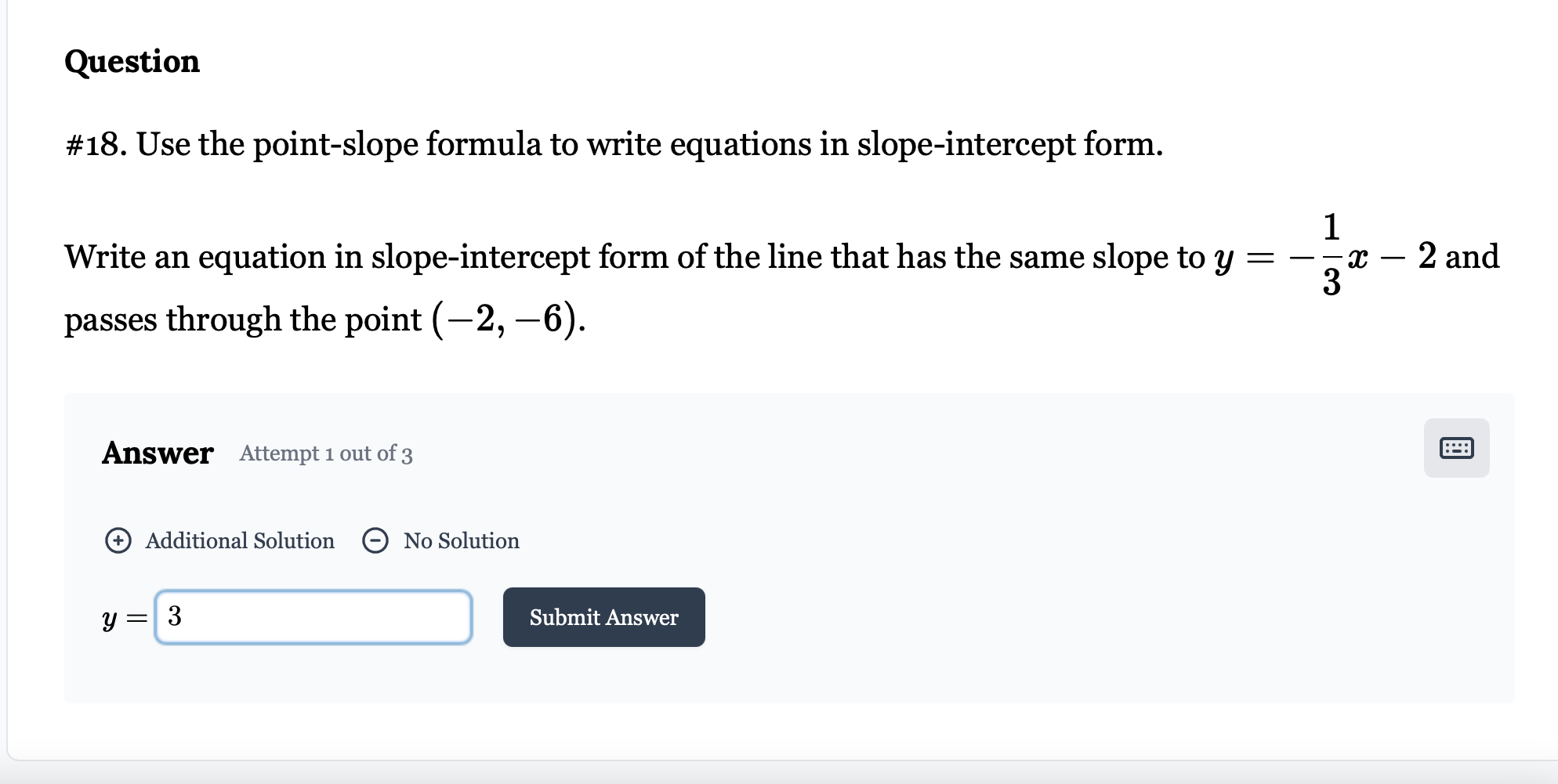Submit the equation for grading
Image resolution: width=1558 pixels, height=784 pixels.
pos(603,617)
